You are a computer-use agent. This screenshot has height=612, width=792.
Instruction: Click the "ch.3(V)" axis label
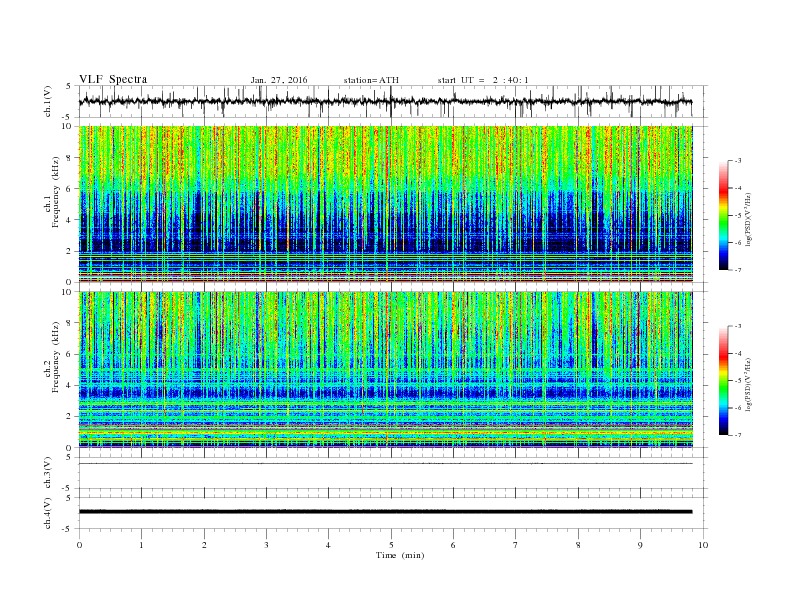48,473
